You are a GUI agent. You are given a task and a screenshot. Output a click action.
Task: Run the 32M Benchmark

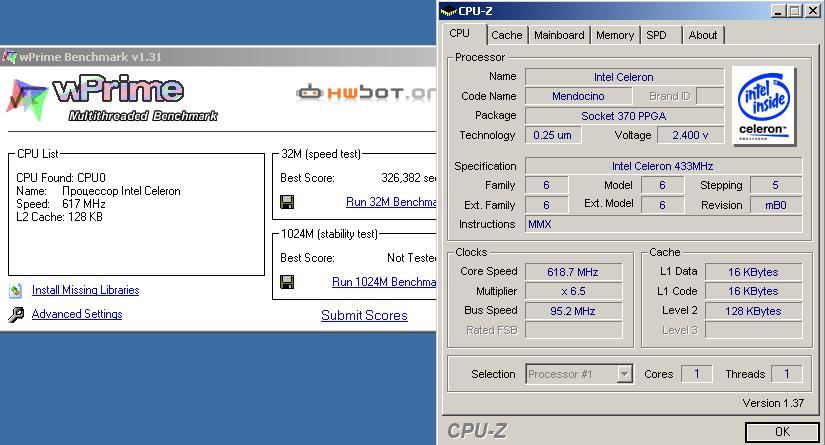(x=391, y=202)
